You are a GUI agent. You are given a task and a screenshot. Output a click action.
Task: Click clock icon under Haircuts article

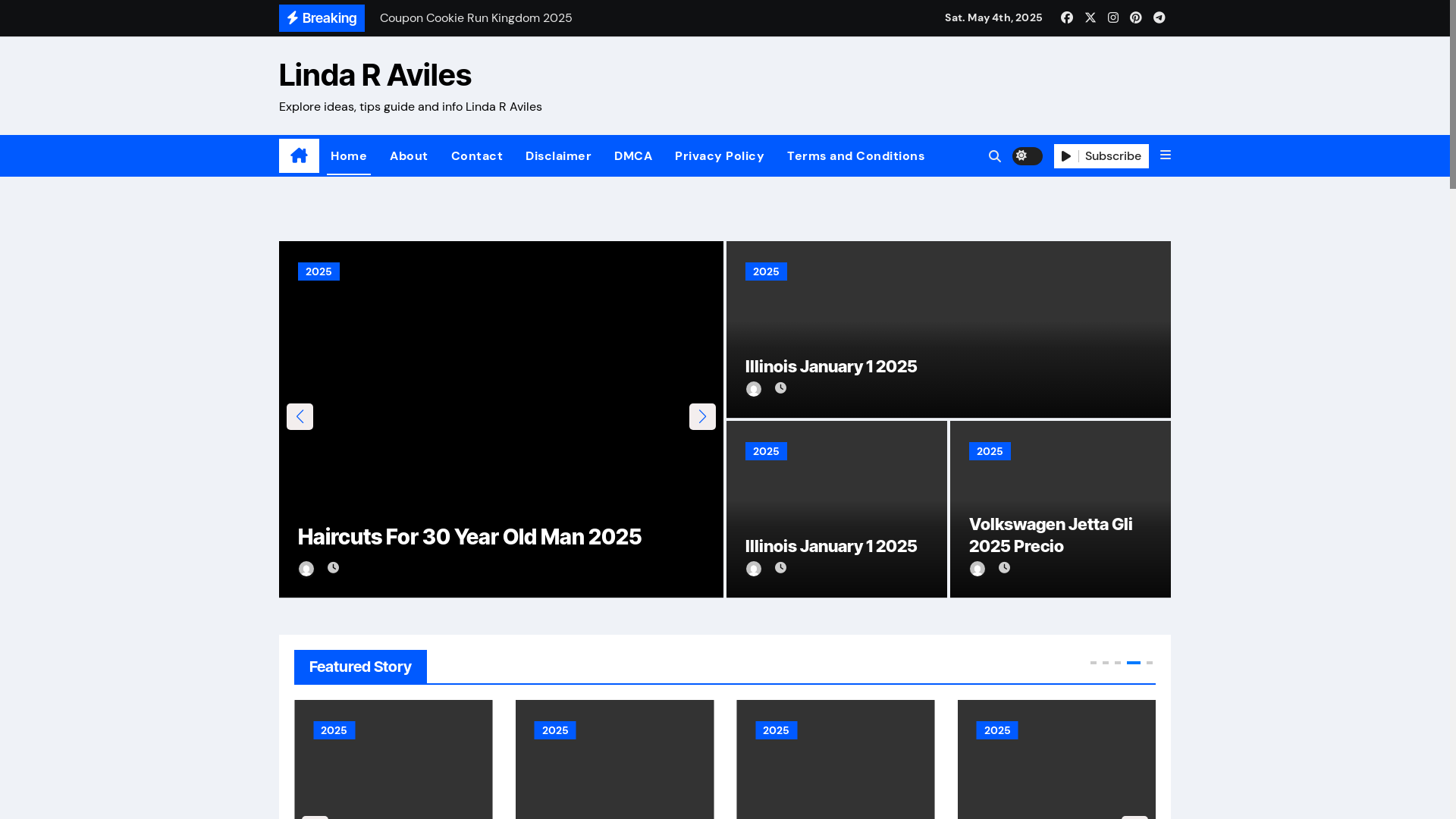(x=333, y=567)
